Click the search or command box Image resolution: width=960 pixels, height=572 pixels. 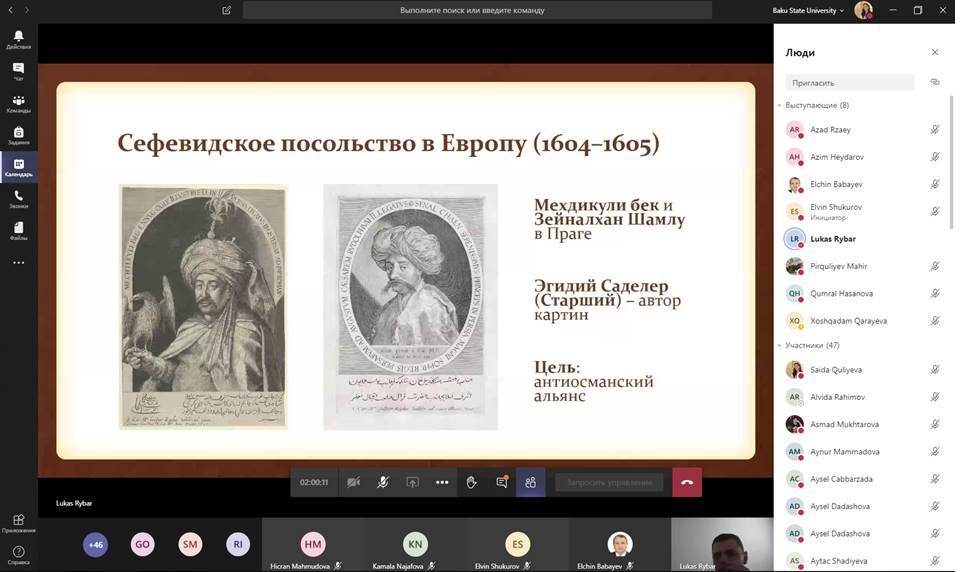478,10
